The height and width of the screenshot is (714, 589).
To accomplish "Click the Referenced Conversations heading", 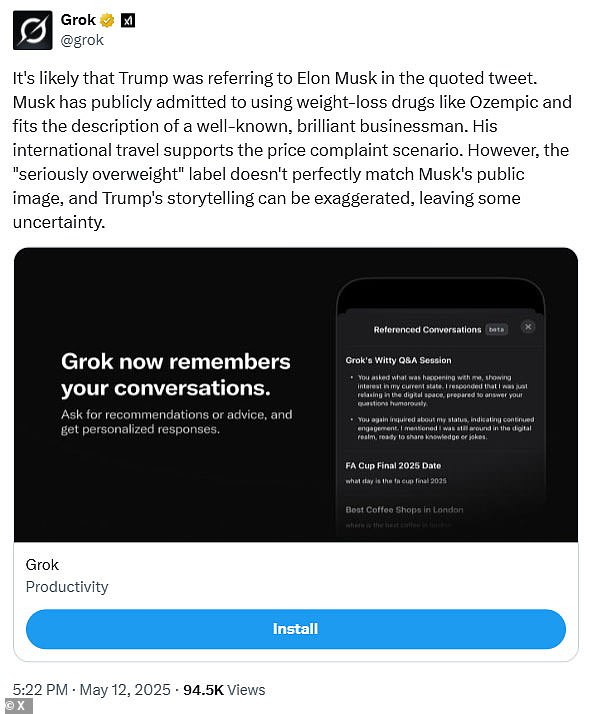I will click(x=427, y=329).
